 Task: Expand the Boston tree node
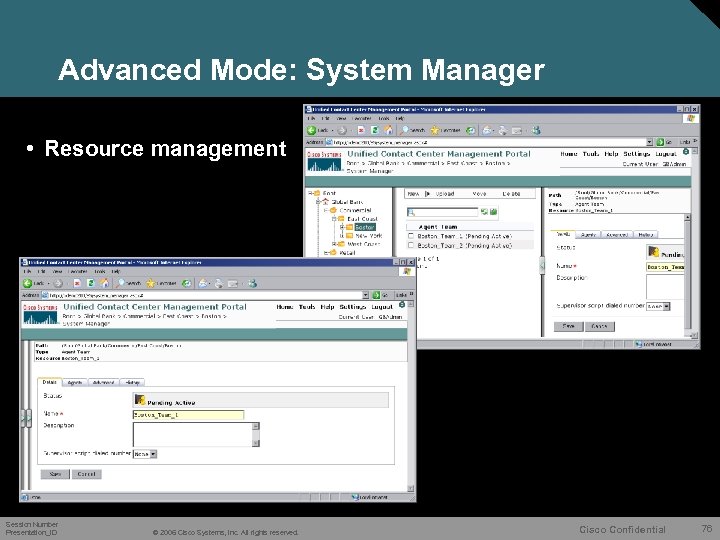pos(342,227)
